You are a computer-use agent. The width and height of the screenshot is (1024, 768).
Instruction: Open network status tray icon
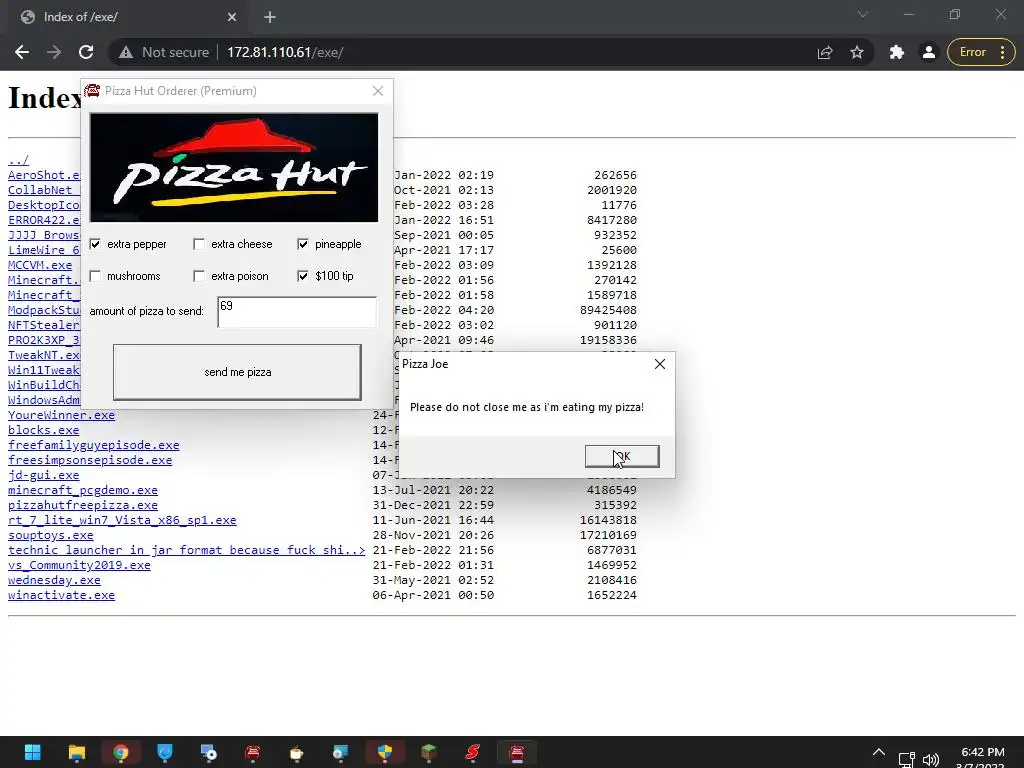pyautogui.click(x=906, y=759)
